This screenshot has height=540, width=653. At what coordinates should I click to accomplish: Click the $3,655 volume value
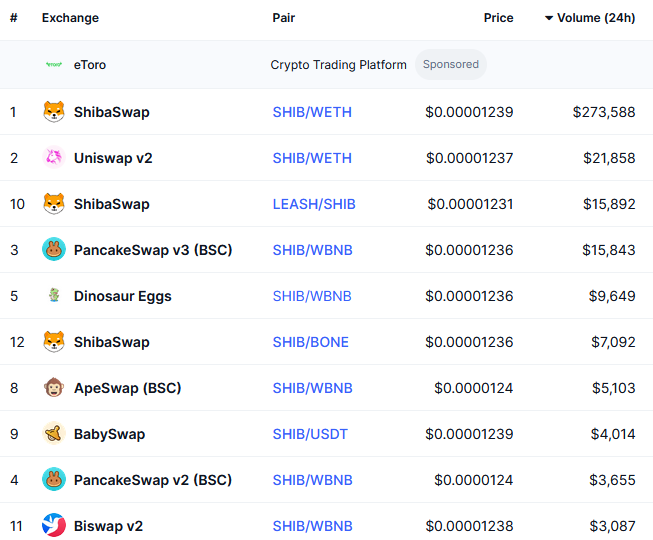(x=612, y=480)
